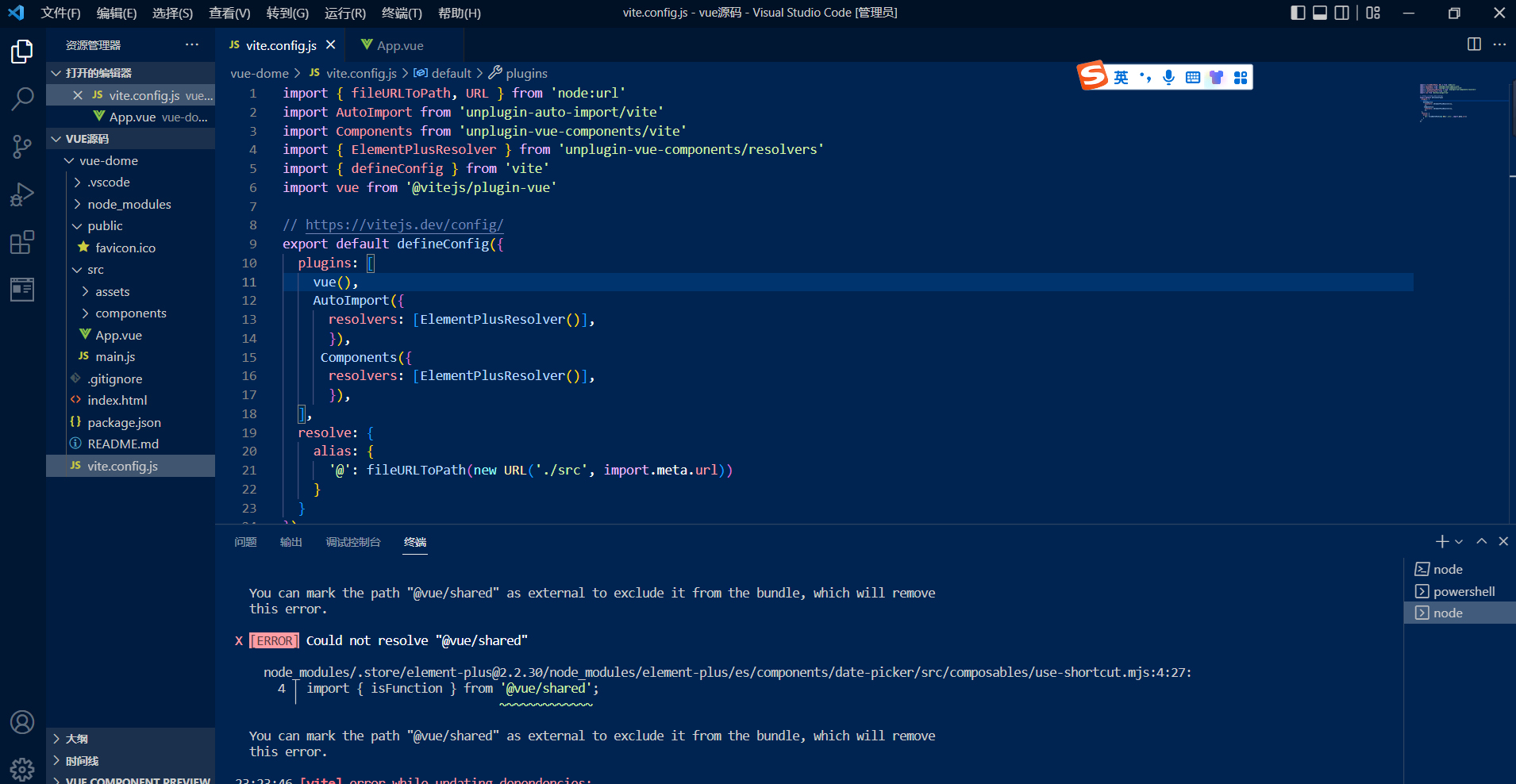Select the first node terminal
The image size is (1516, 784).
[1460, 569]
